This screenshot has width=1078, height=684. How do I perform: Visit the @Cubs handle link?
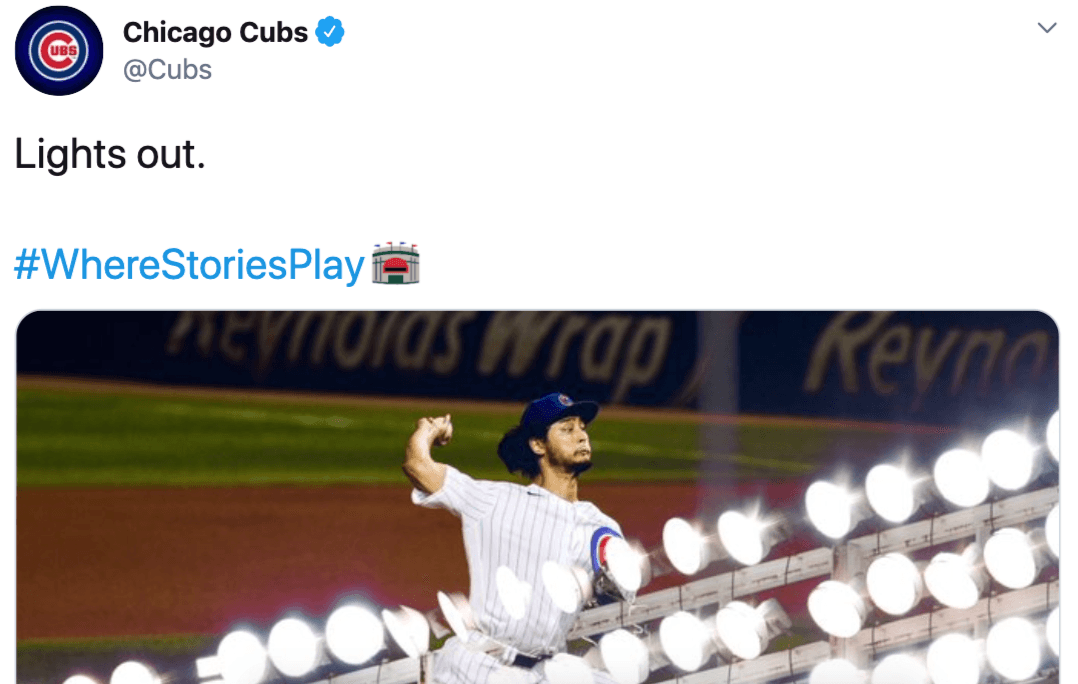click(167, 70)
